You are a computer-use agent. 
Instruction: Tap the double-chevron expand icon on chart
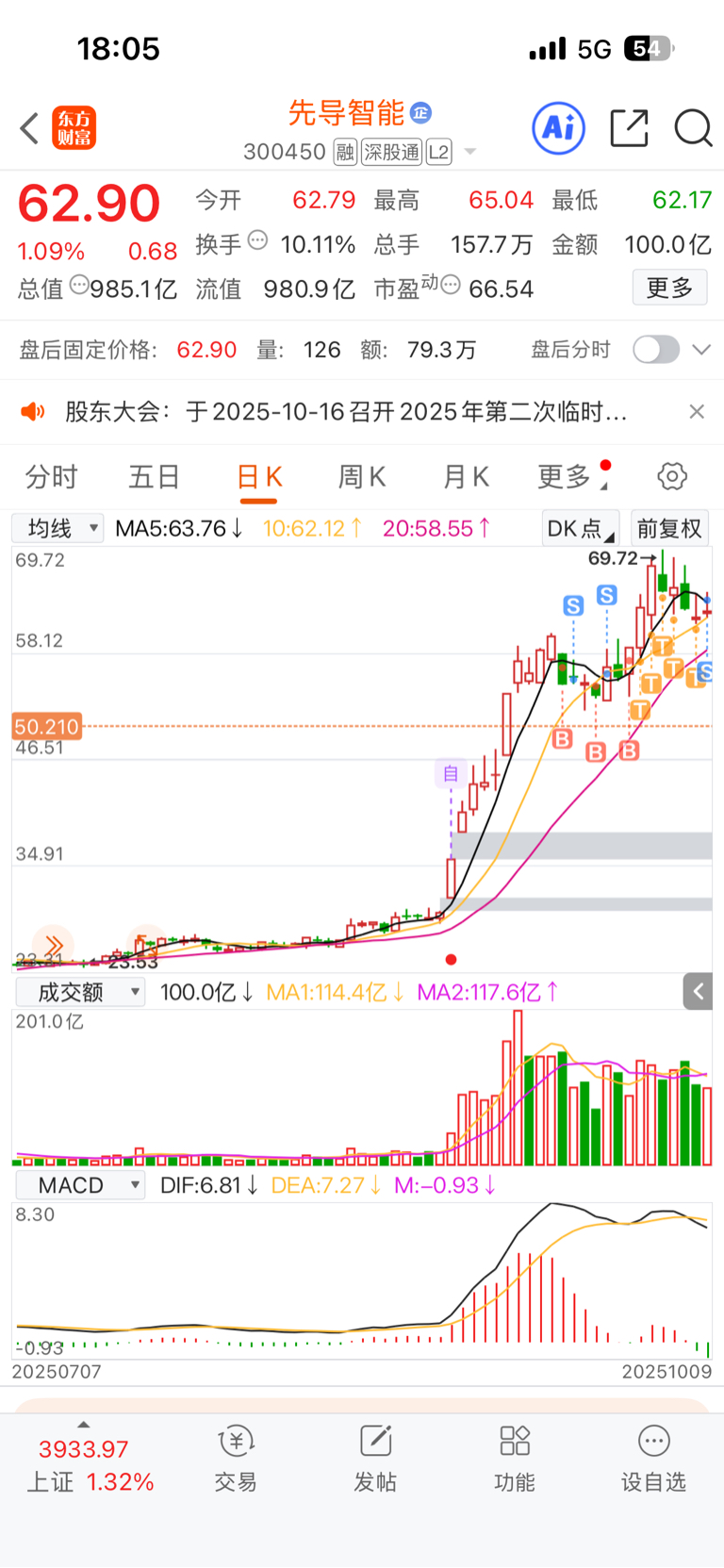pyautogui.click(x=53, y=946)
